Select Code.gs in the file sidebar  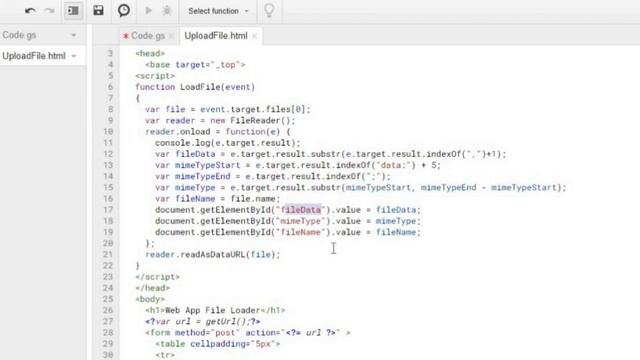19,35
